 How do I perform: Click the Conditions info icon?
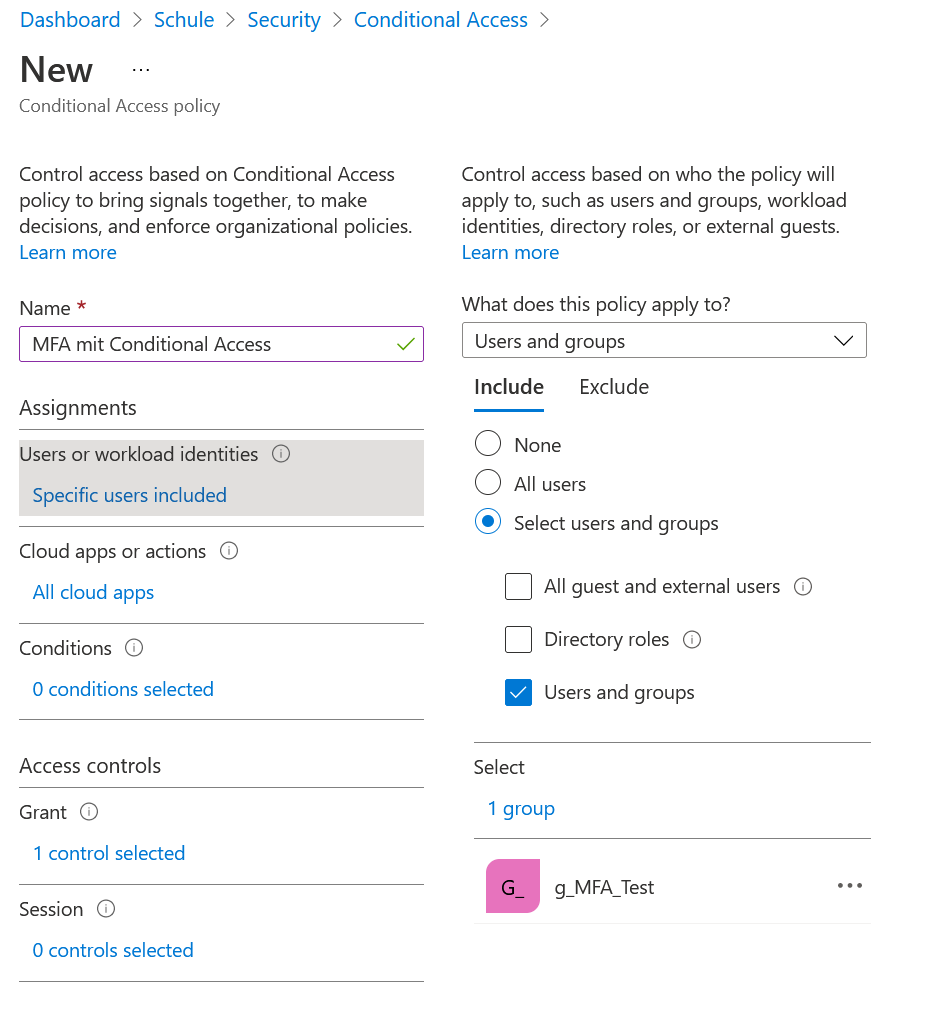(134, 648)
